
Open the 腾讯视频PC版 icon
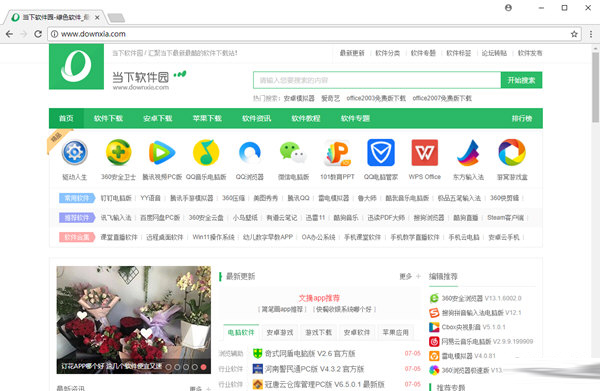pyautogui.click(x=162, y=152)
